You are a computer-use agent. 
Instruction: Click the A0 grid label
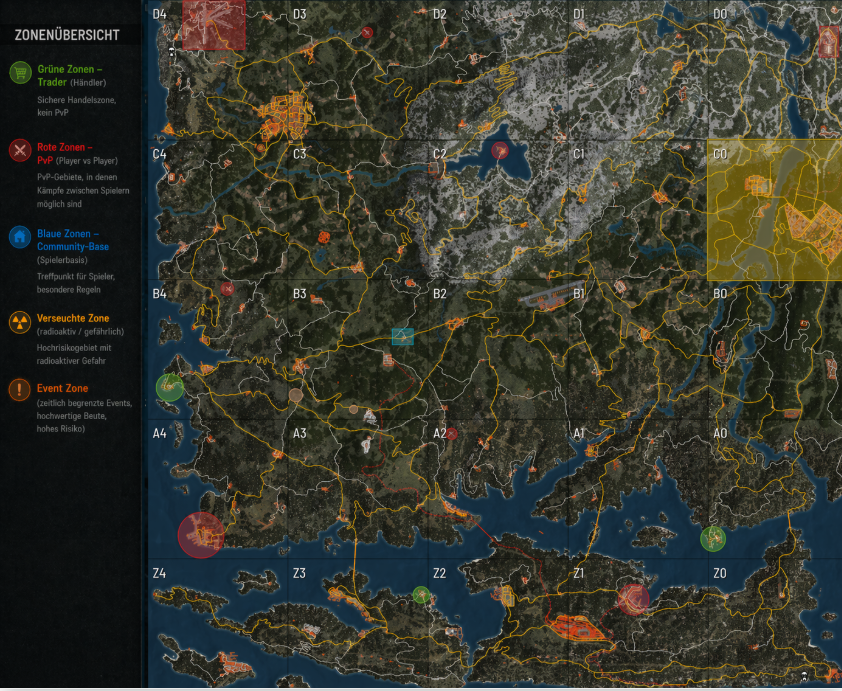click(720, 433)
